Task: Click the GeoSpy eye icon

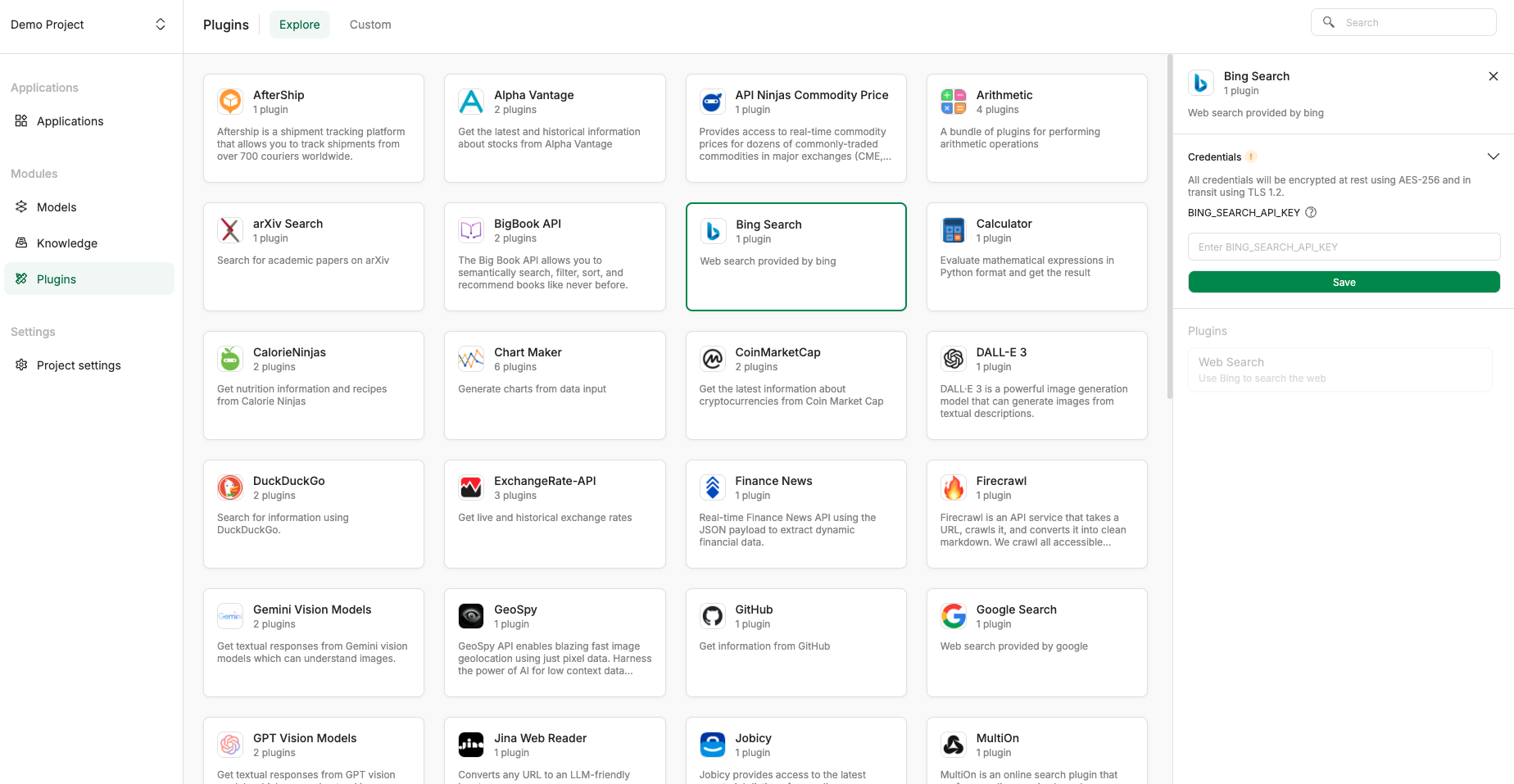Action: pyautogui.click(x=471, y=616)
